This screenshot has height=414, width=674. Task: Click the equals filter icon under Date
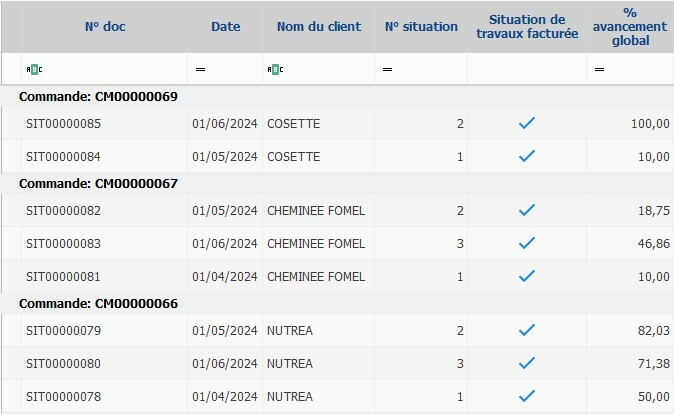tap(200, 69)
